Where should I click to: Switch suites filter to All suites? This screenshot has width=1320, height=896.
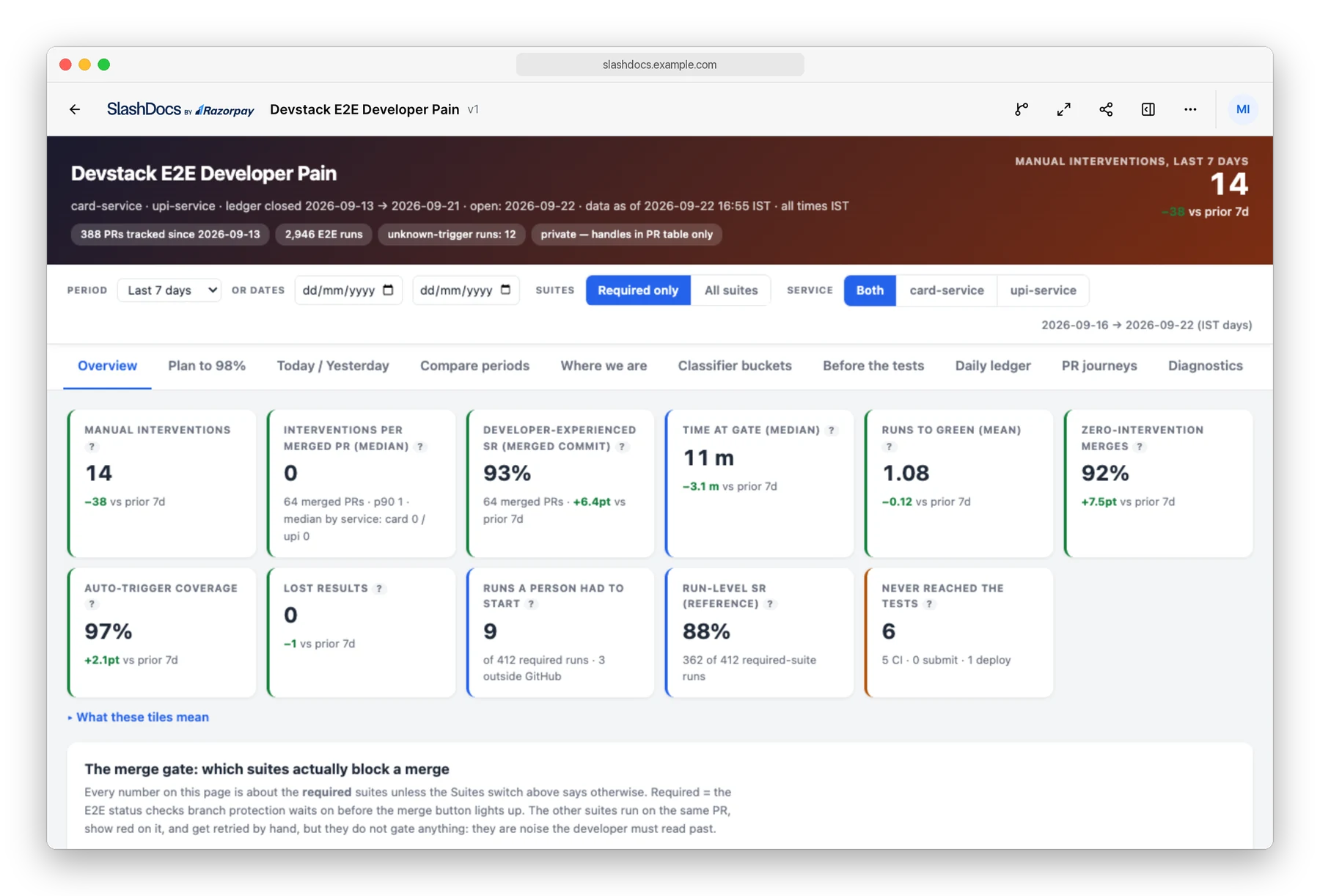pyautogui.click(x=730, y=290)
